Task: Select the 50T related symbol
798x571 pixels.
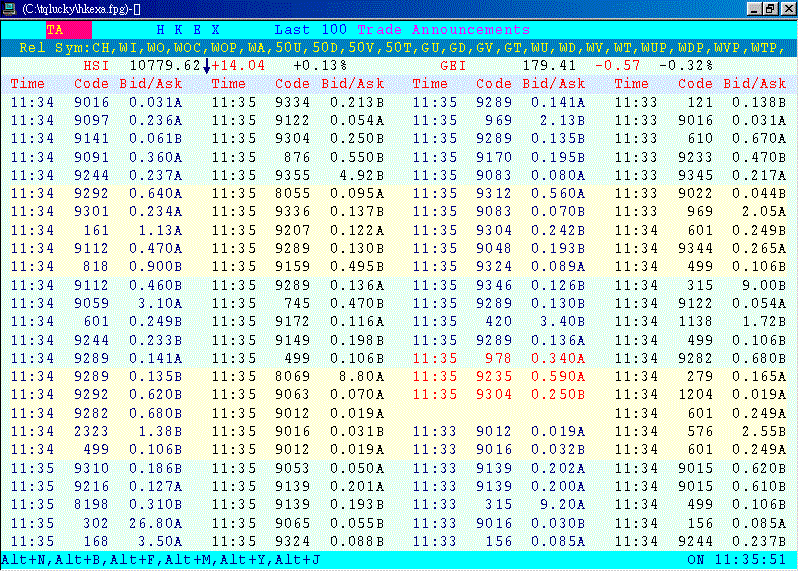Action: coord(397,48)
